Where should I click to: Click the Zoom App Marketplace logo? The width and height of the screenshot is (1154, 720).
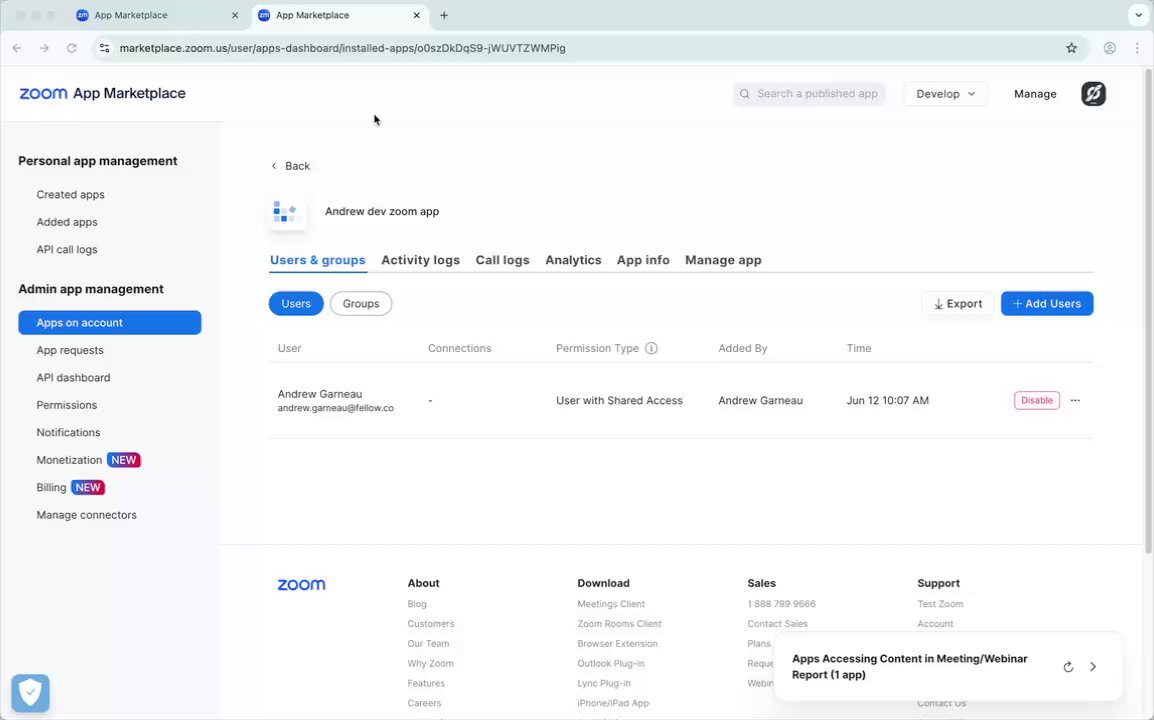[102, 93]
